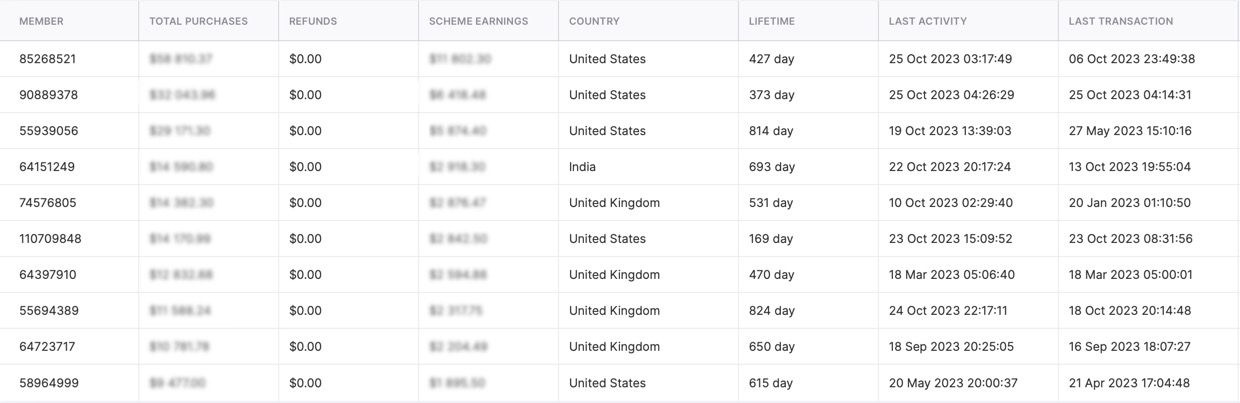Open member 64151249 from India

[x=47, y=167]
